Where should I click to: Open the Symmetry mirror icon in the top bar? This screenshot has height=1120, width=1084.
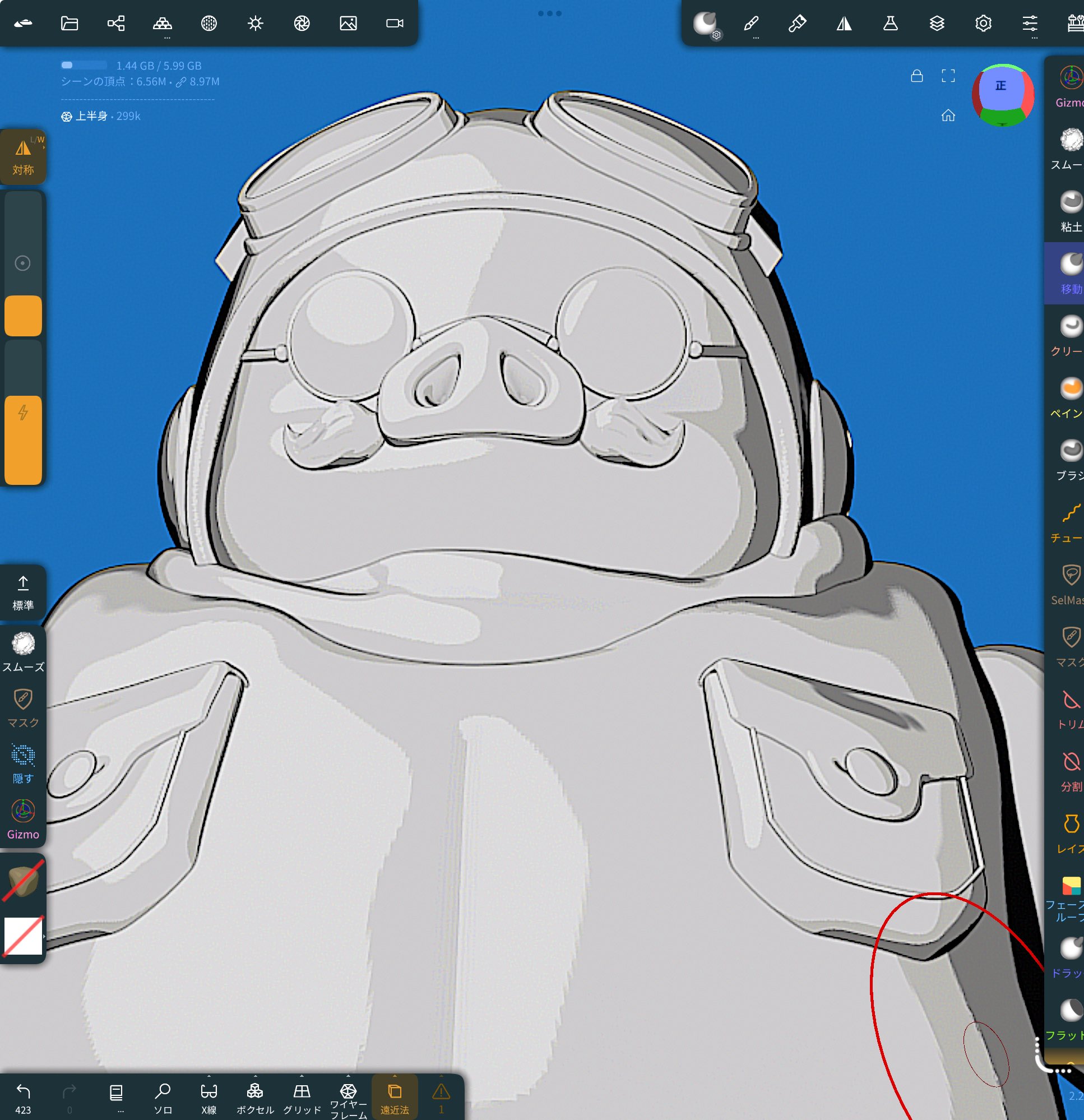point(844,24)
